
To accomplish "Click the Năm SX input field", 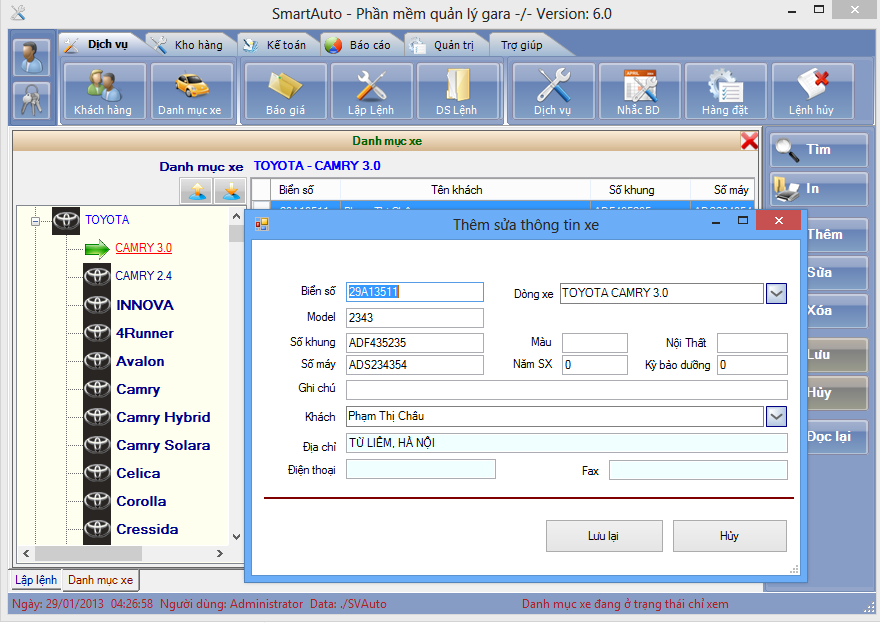I will click(595, 365).
